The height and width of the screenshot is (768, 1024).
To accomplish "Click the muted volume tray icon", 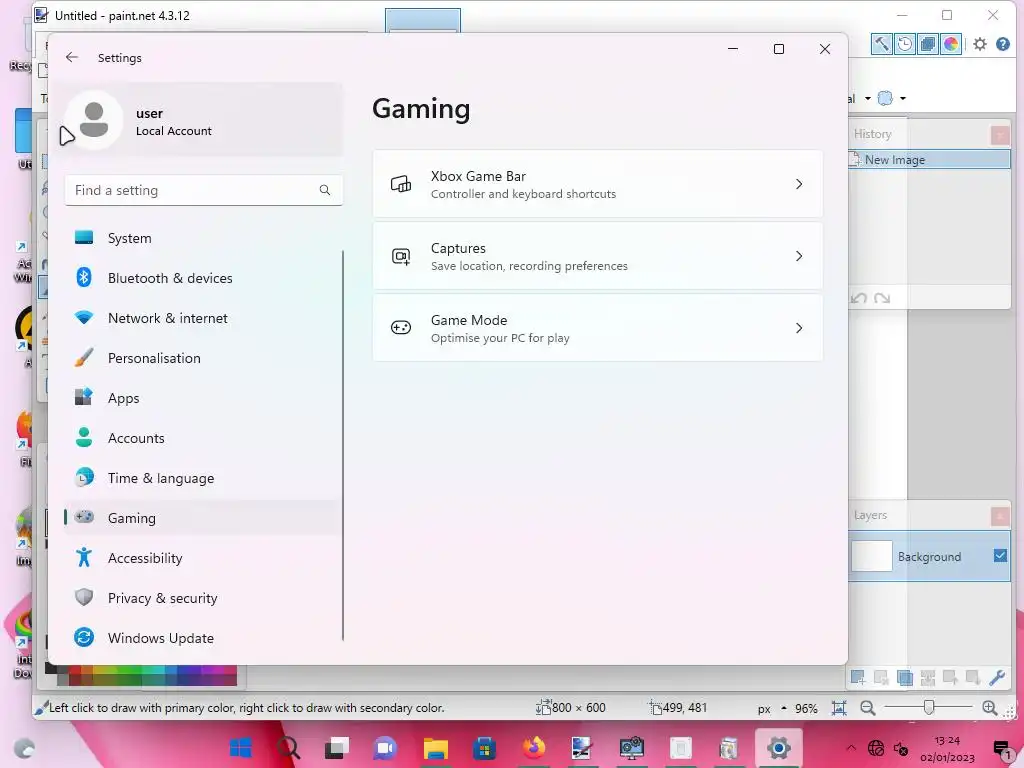I will [x=901, y=748].
